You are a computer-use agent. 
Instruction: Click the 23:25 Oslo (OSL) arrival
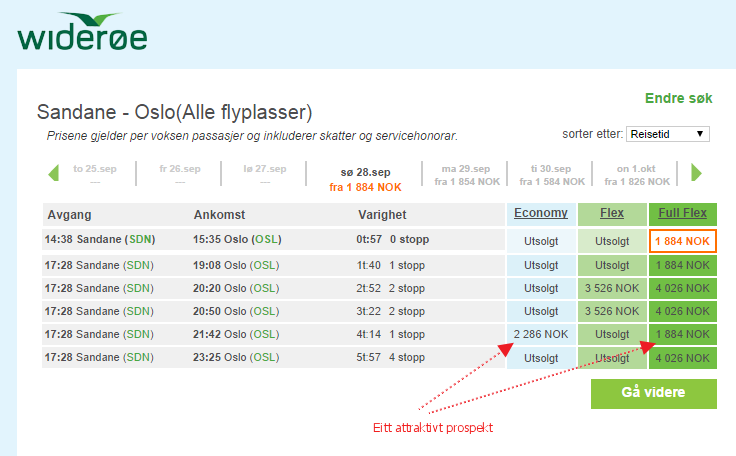pyautogui.click(x=236, y=357)
